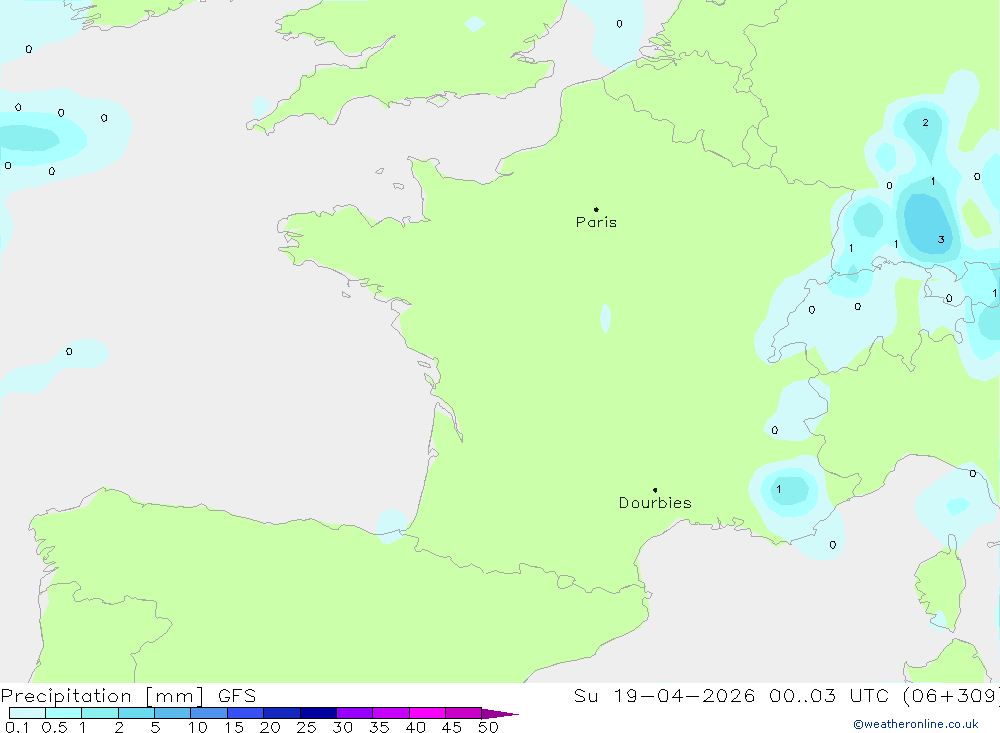Click the '2' precipitation value on map
This screenshot has width=1000, height=733.
point(925,122)
